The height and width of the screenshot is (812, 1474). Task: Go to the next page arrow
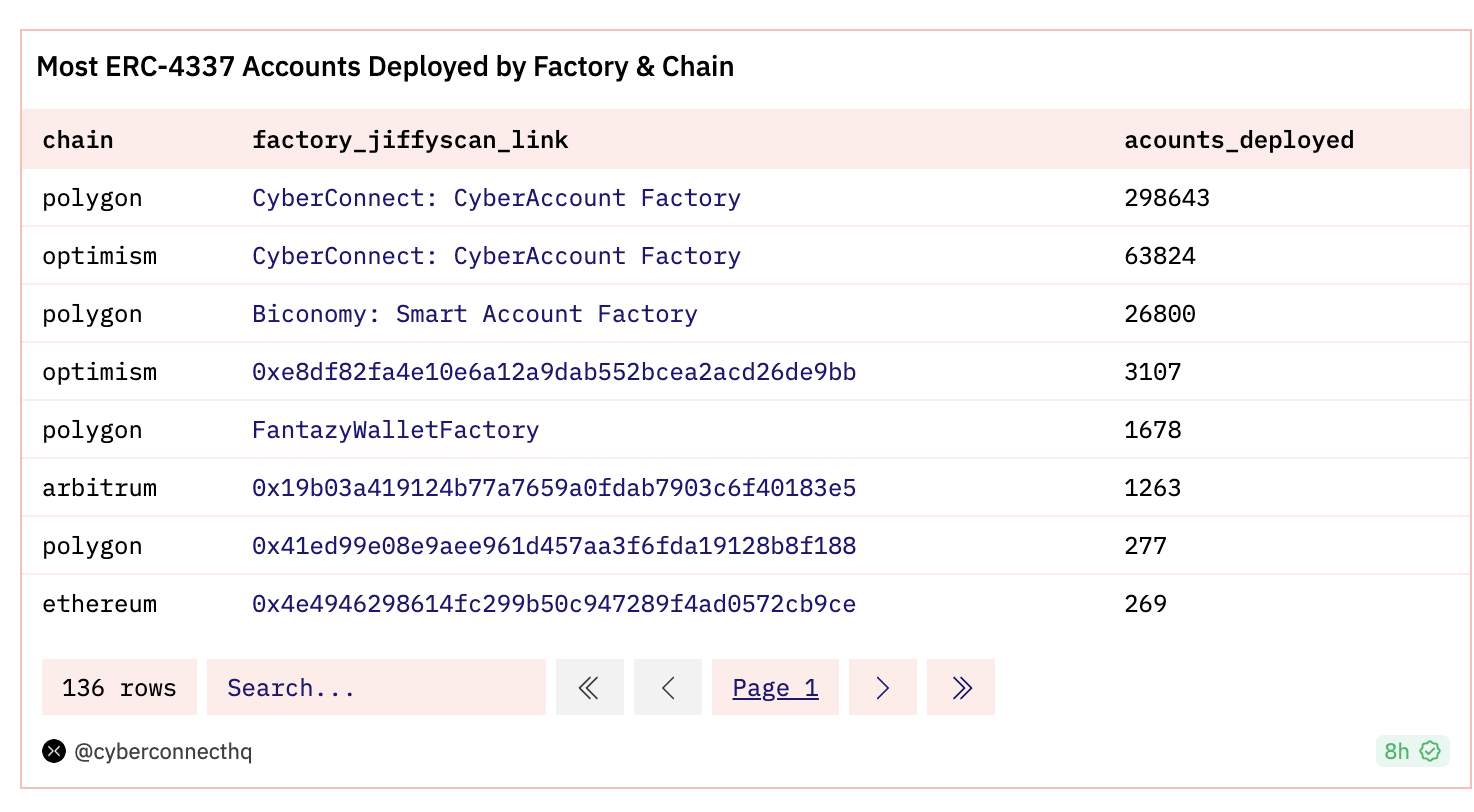tap(882, 688)
